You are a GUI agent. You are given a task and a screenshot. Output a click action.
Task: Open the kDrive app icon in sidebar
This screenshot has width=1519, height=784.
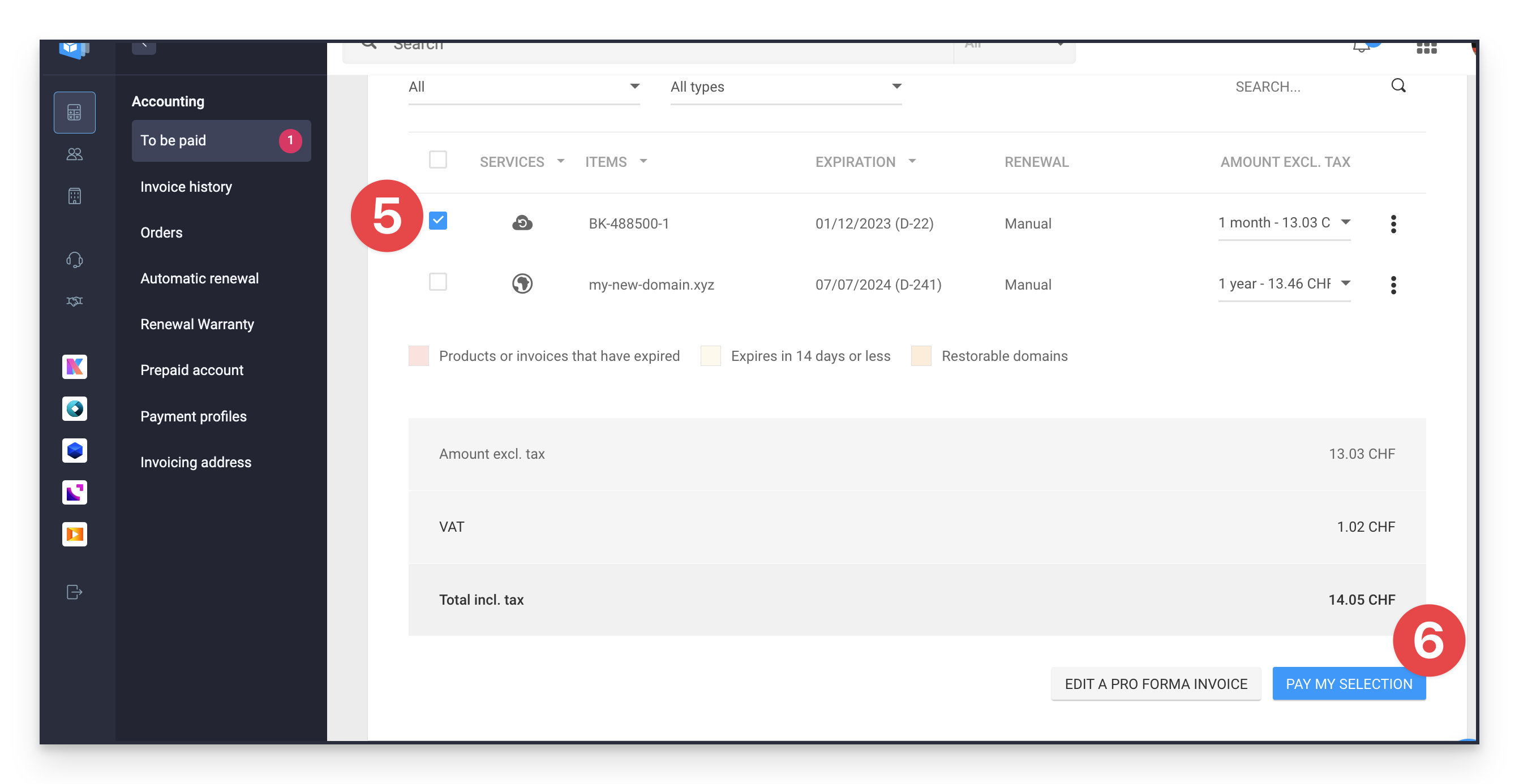74,367
